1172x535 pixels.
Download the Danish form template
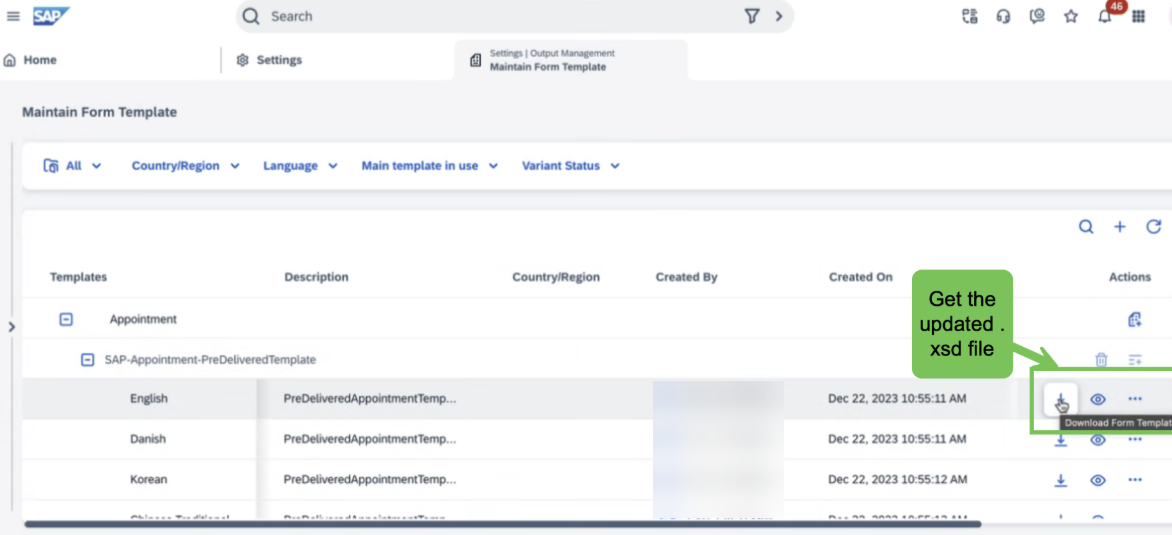1061,439
